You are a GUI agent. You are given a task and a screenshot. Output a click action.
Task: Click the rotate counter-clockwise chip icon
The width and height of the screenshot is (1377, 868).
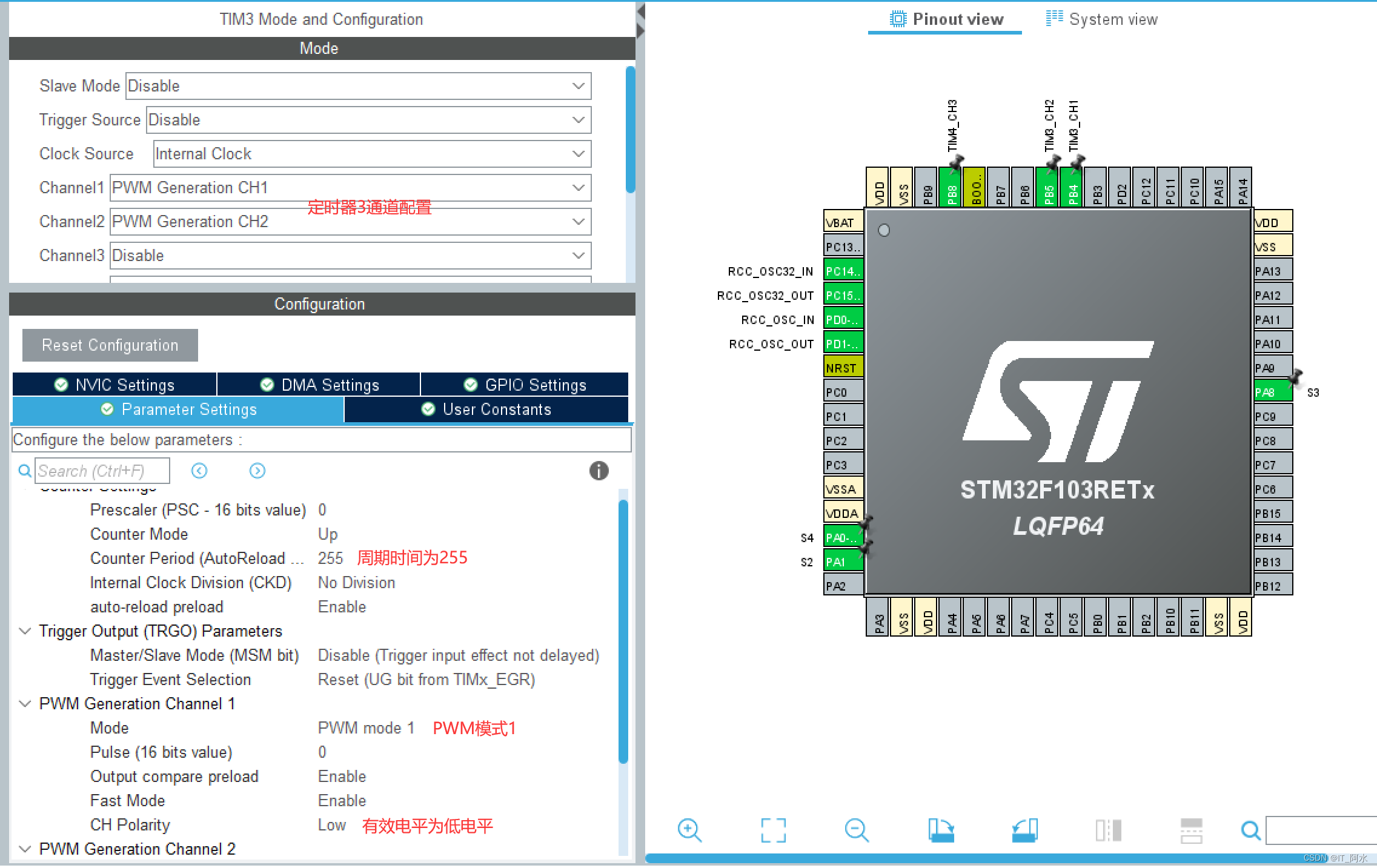pyautogui.click(x=1024, y=830)
